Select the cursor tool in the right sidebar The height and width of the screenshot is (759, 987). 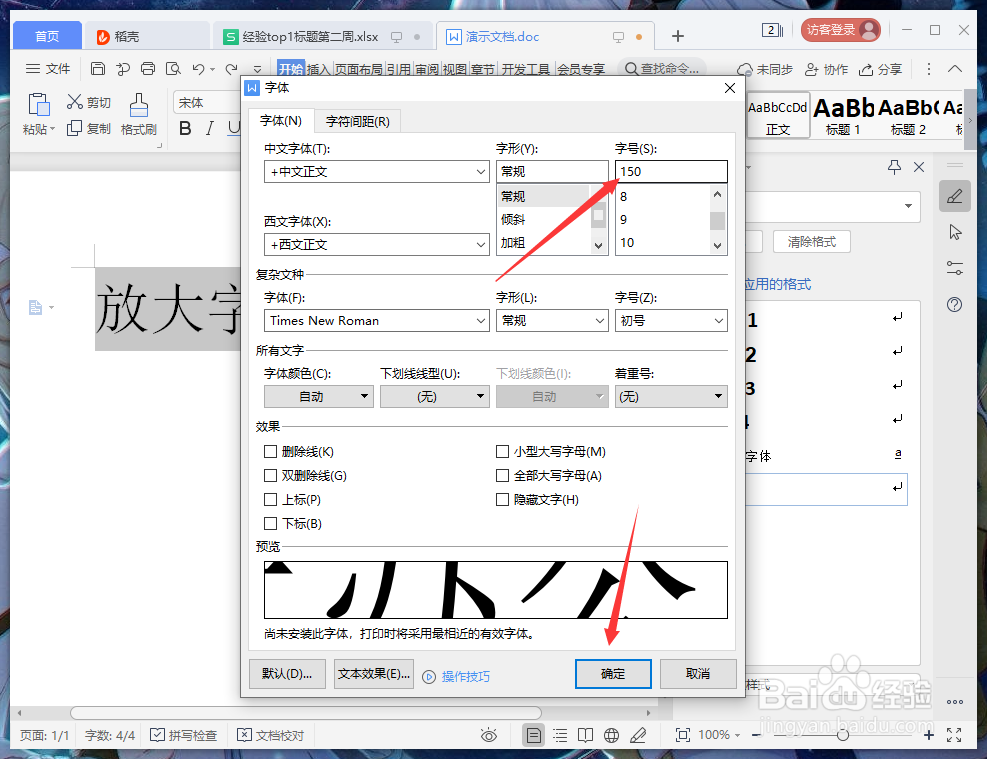tap(955, 232)
